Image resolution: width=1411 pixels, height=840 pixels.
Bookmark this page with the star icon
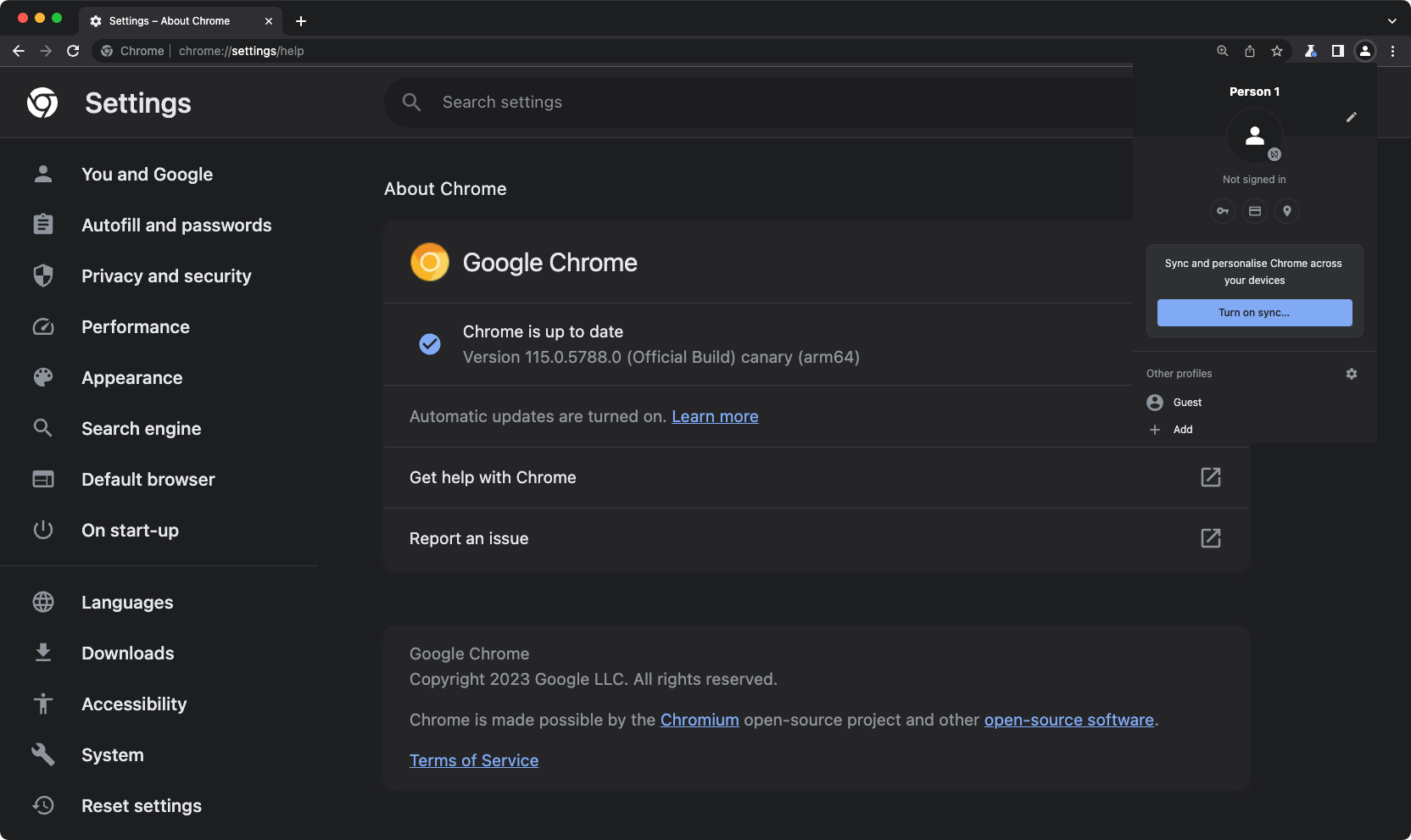pos(1276,51)
